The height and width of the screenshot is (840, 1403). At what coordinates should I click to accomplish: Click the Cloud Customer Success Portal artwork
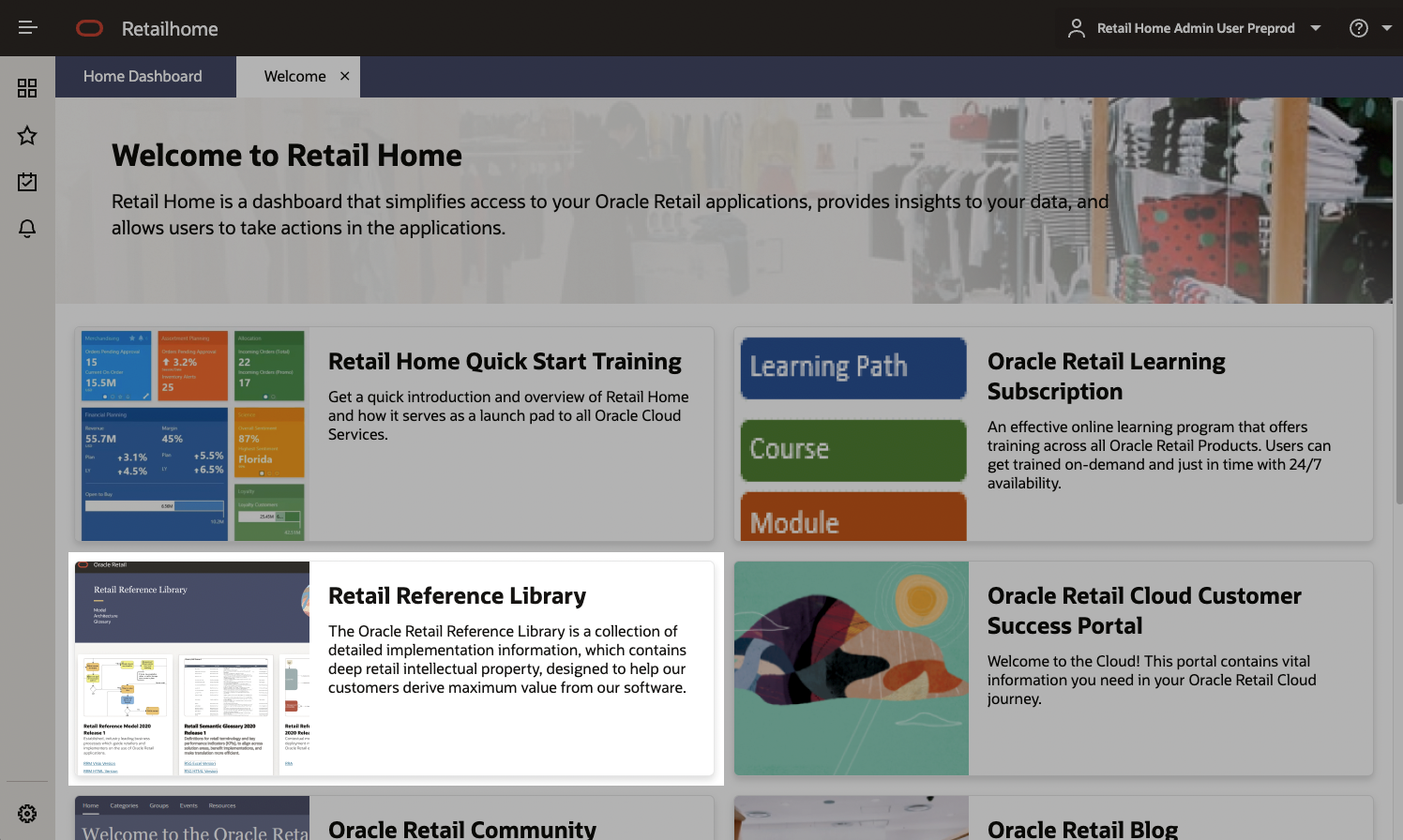tap(852, 668)
